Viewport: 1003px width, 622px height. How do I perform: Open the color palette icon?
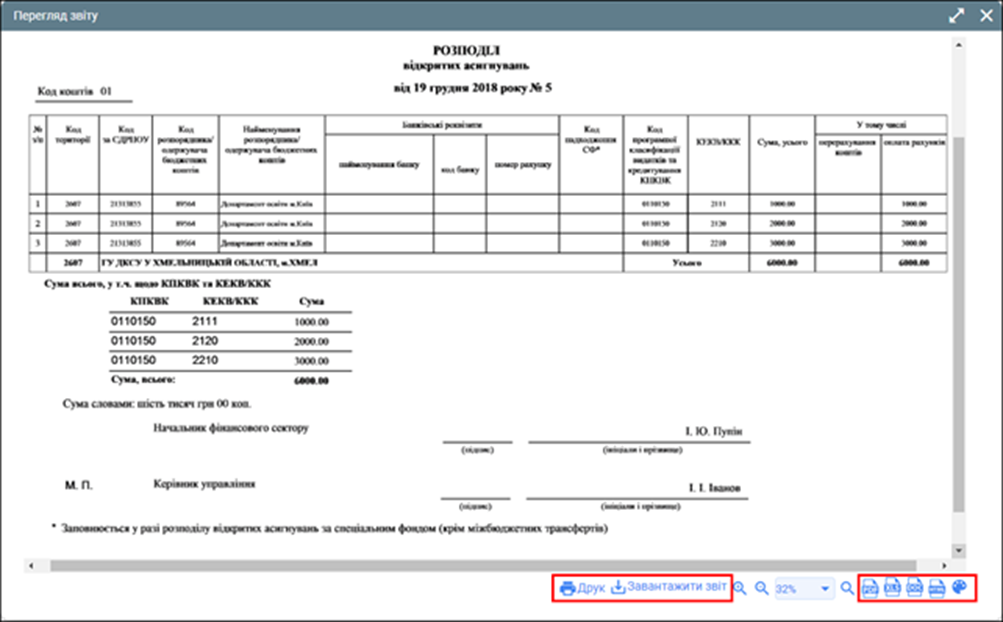959,588
